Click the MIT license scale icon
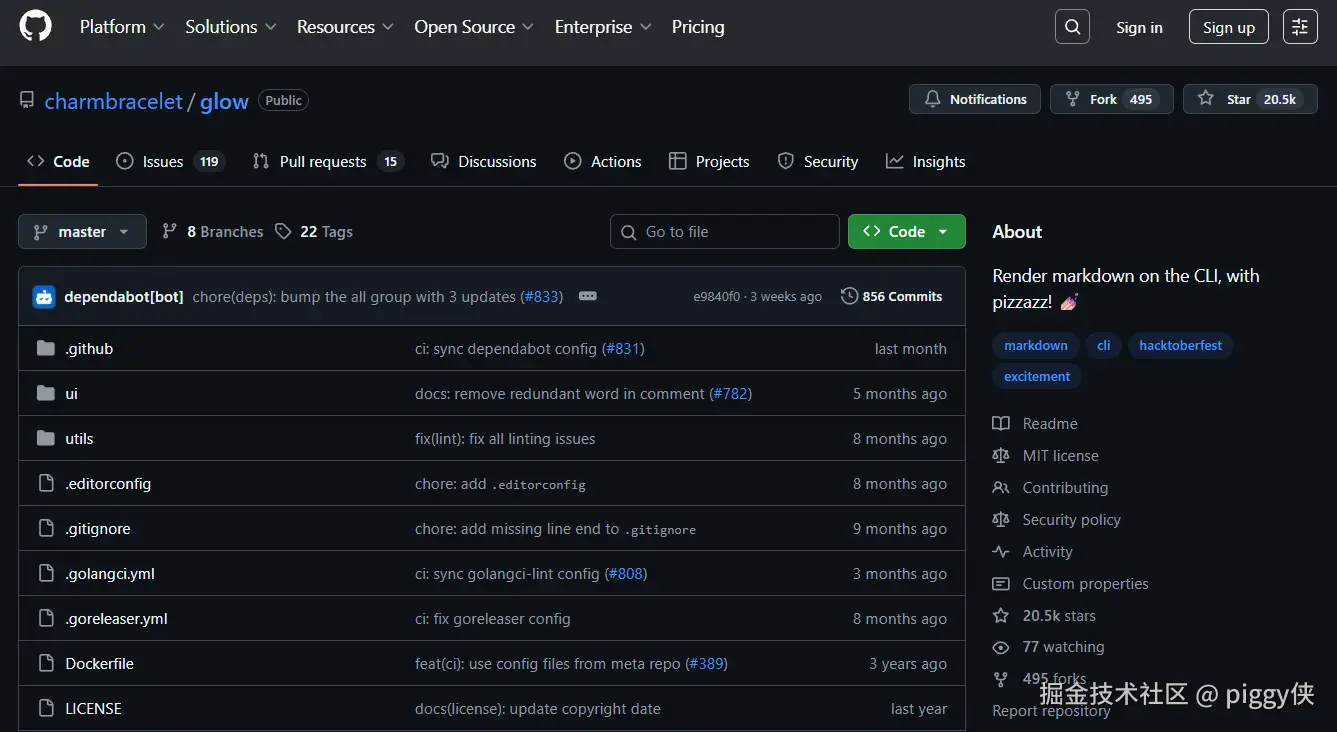Image resolution: width=1337 pixels, height=732 pixels. (1001, 456)
